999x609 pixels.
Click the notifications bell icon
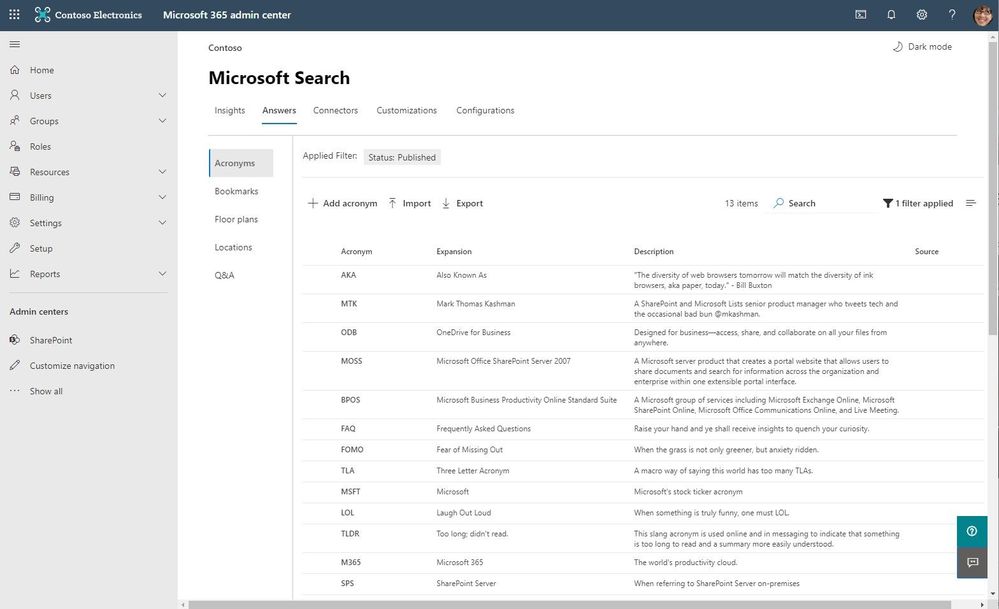click(x=891, y=15)
